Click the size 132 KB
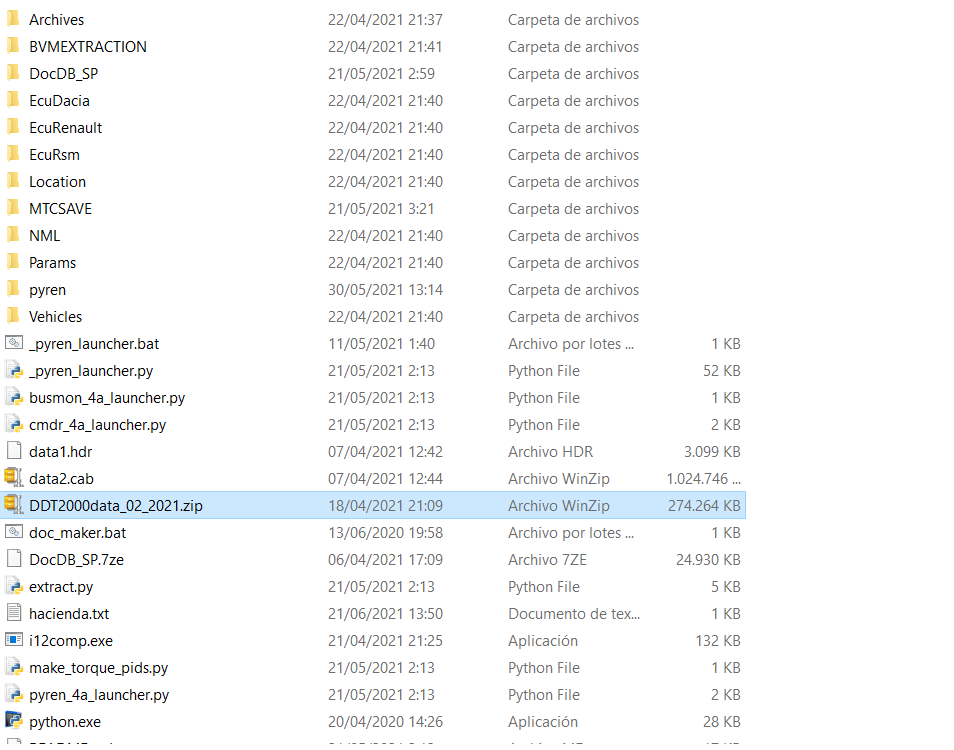The height and width of the screenshot is (750, 954). [x=718, y=641]
